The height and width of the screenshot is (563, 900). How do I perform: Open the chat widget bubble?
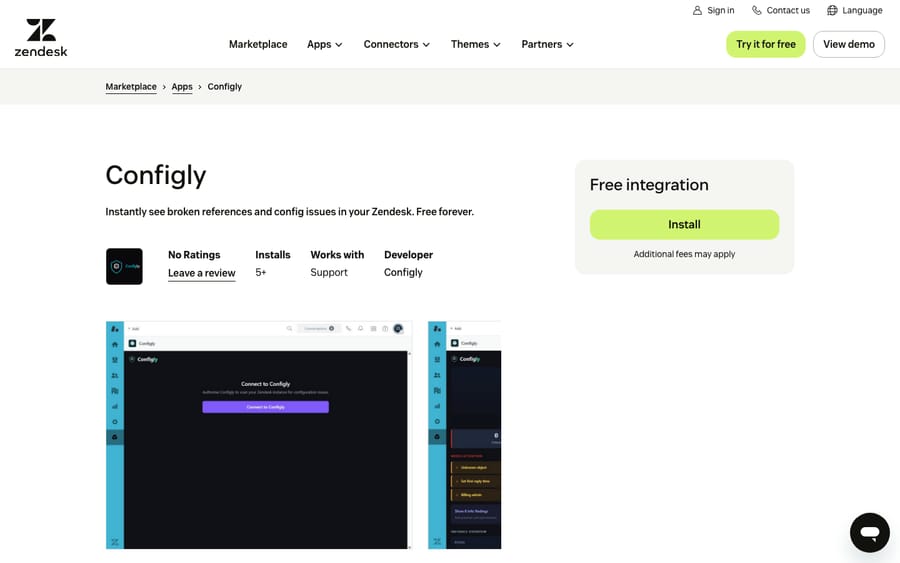pyautogui.click(x=870, y=533)
